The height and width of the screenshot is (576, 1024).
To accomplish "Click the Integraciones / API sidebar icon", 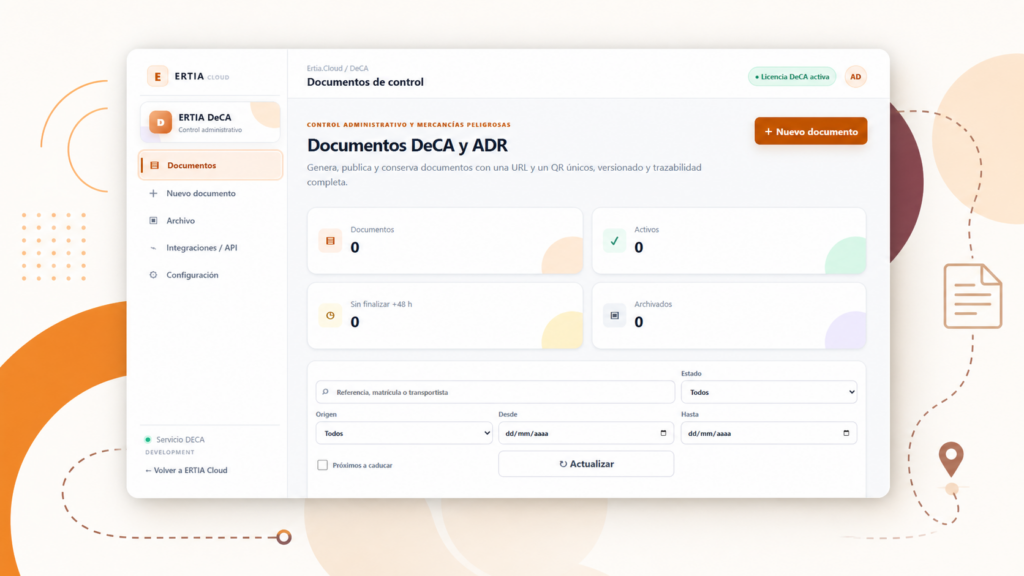I will 153,248.
